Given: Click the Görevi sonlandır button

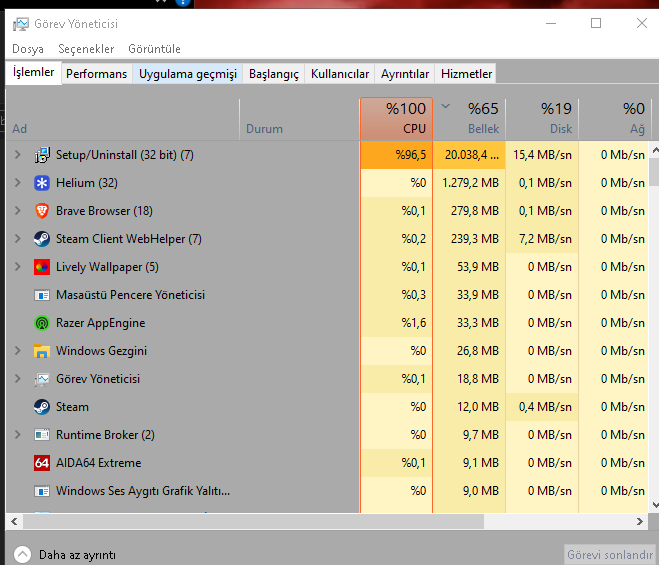Looking at the screenshot, I should point(610,555).
